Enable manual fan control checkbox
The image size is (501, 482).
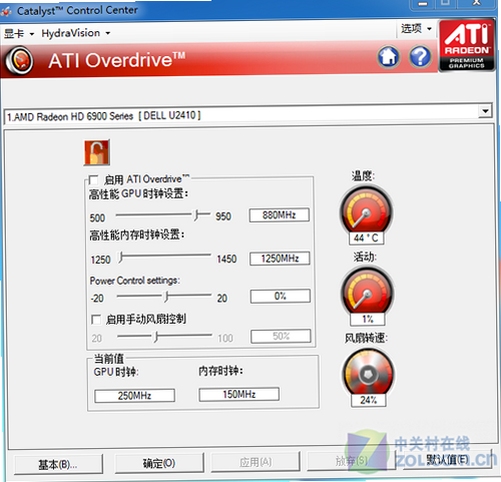pyautogui.click(x=96, y=320)
